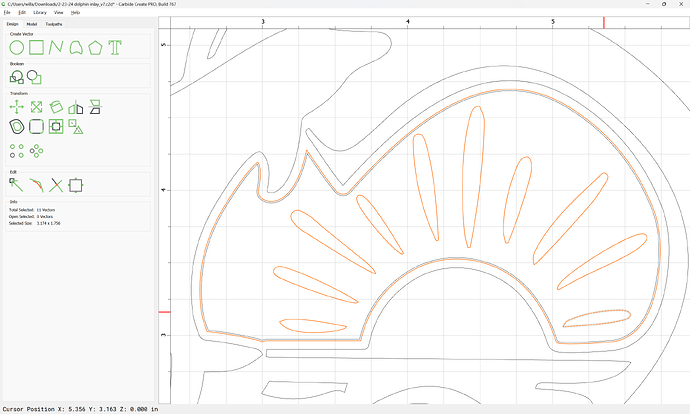Open the View menu
This screenshot has height=414, width=690.
[x=59, y=12]
